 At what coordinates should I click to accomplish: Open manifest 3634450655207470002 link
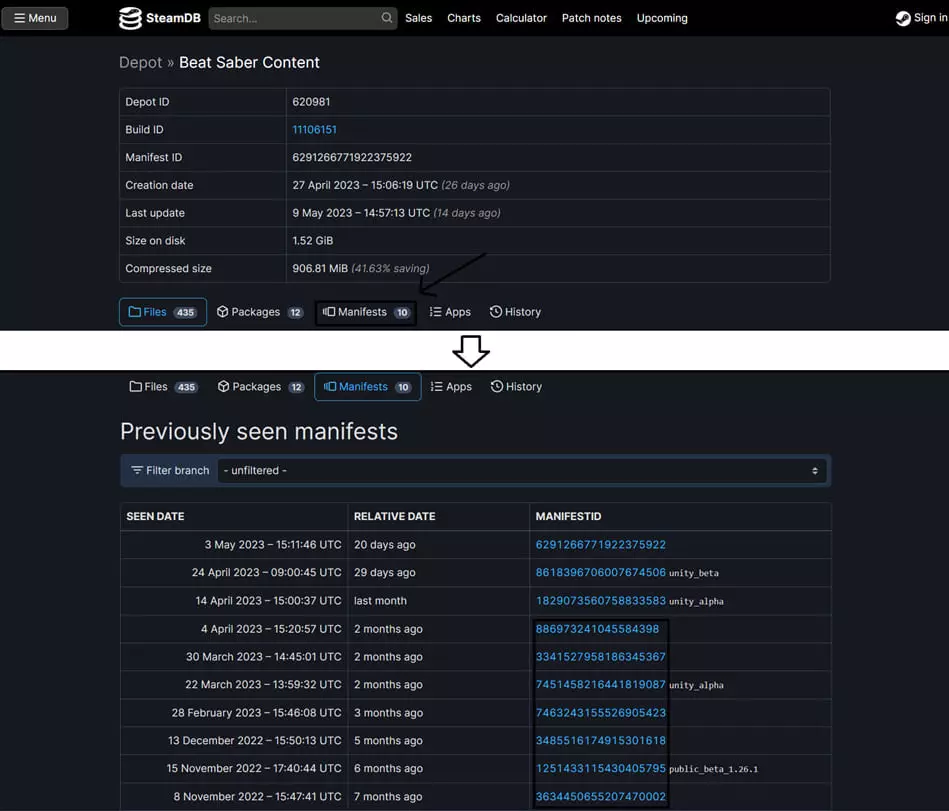click(600, 796)
